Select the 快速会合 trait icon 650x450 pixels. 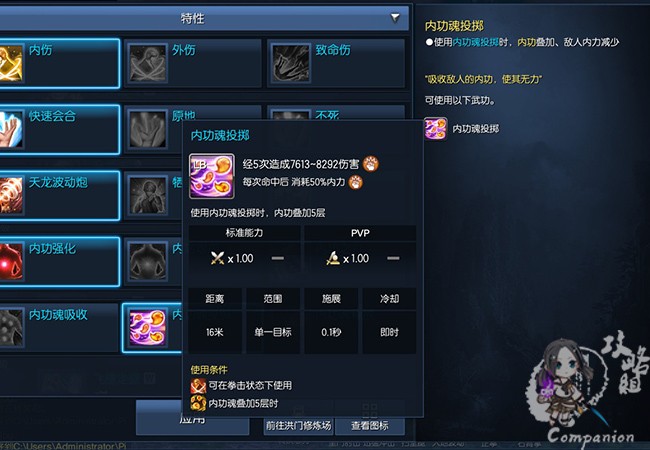click(11, 129)
